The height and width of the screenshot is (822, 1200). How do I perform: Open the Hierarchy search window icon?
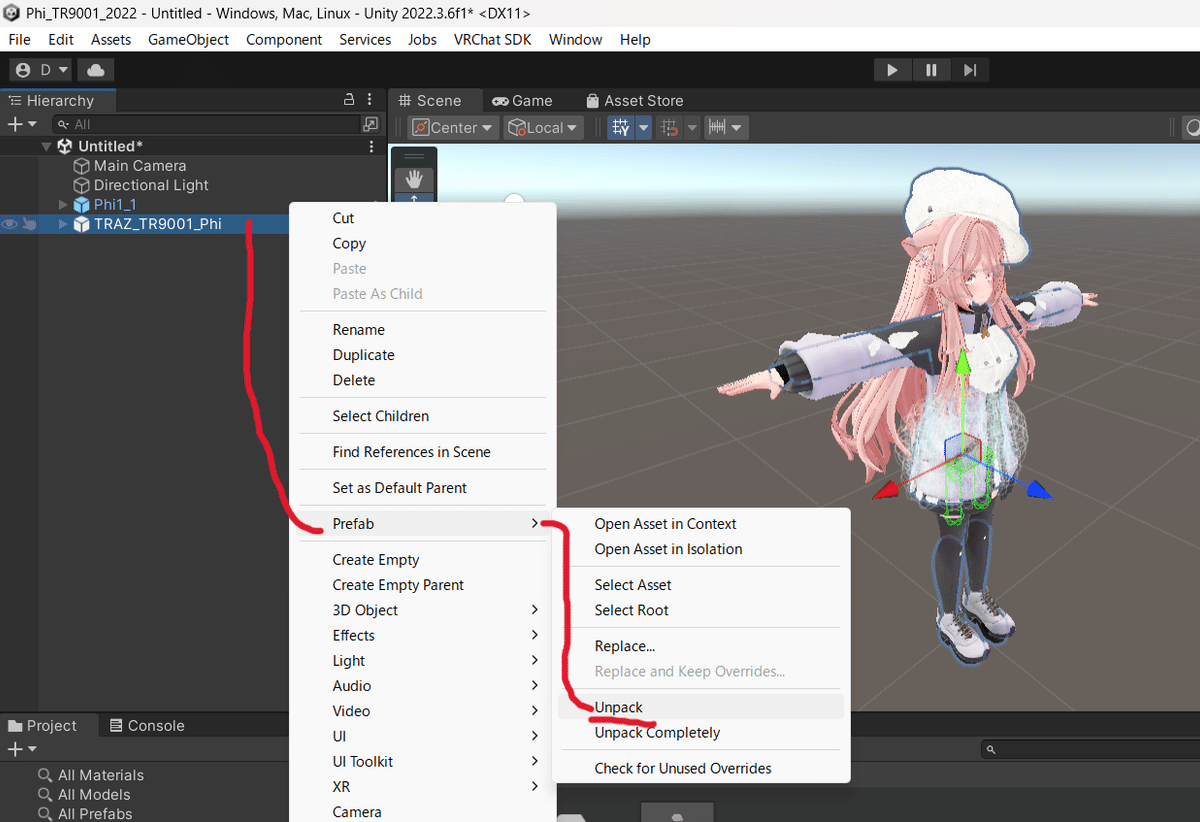pos(371,125)
